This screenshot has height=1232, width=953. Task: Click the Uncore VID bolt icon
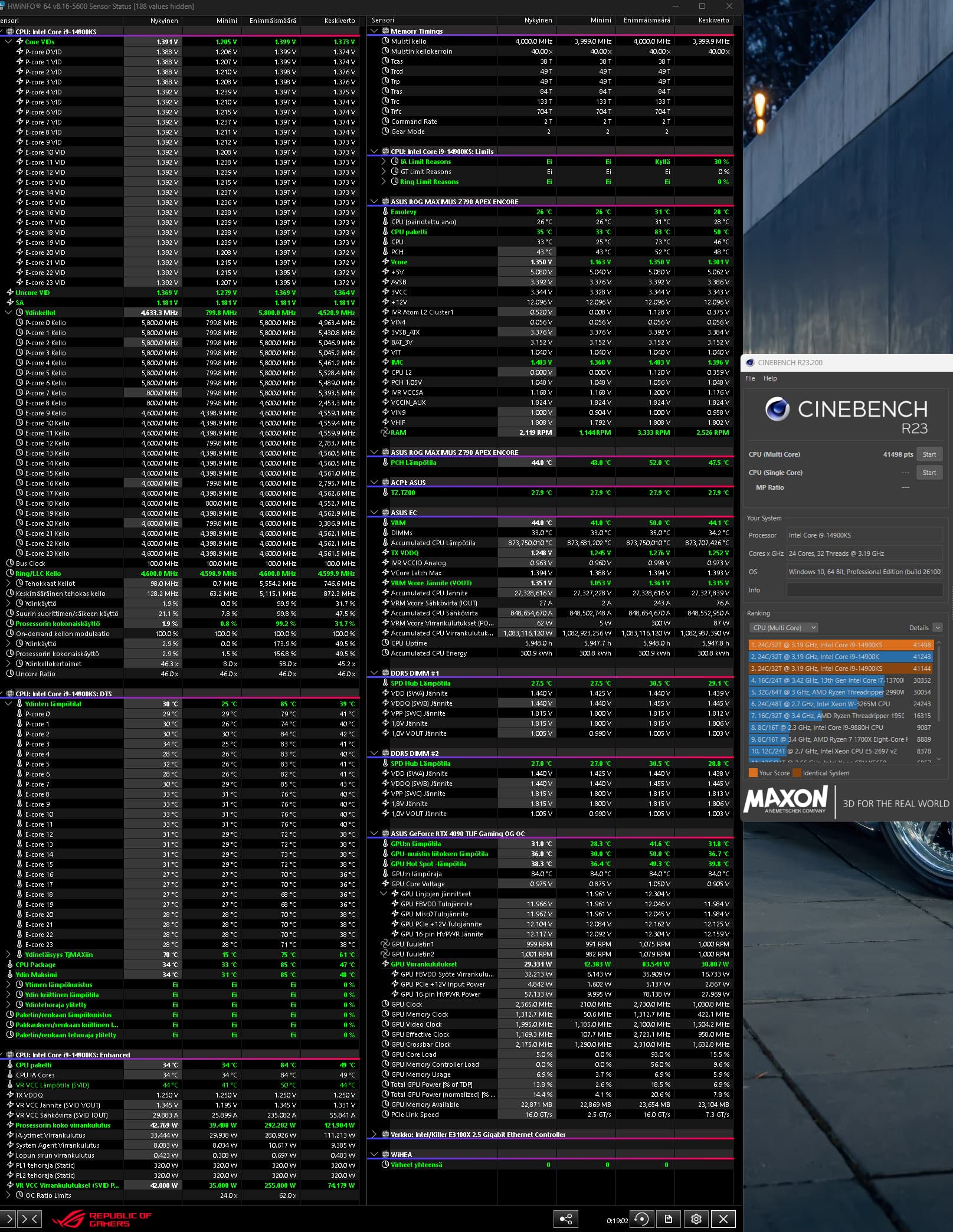pos(10,293)
